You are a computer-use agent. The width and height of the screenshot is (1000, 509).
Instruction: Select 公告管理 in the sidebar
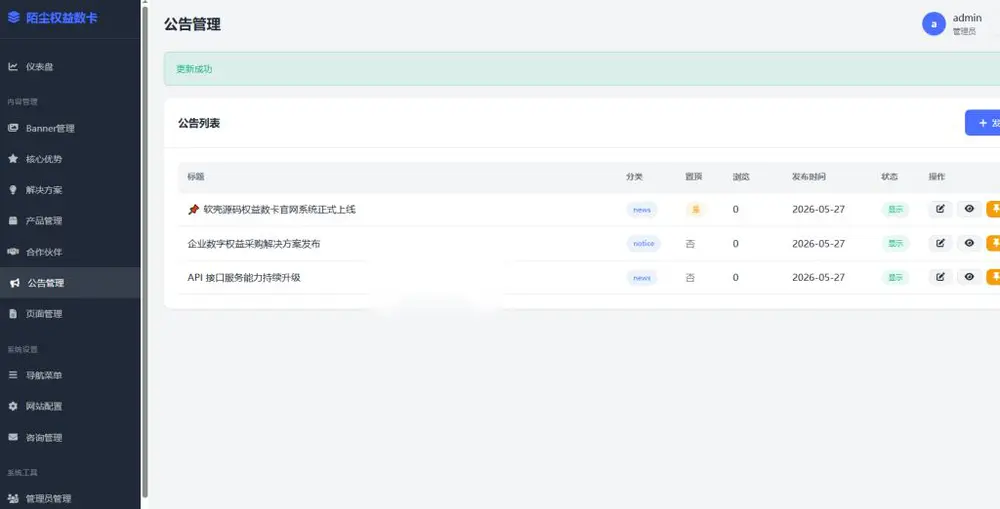pos(70,283)
